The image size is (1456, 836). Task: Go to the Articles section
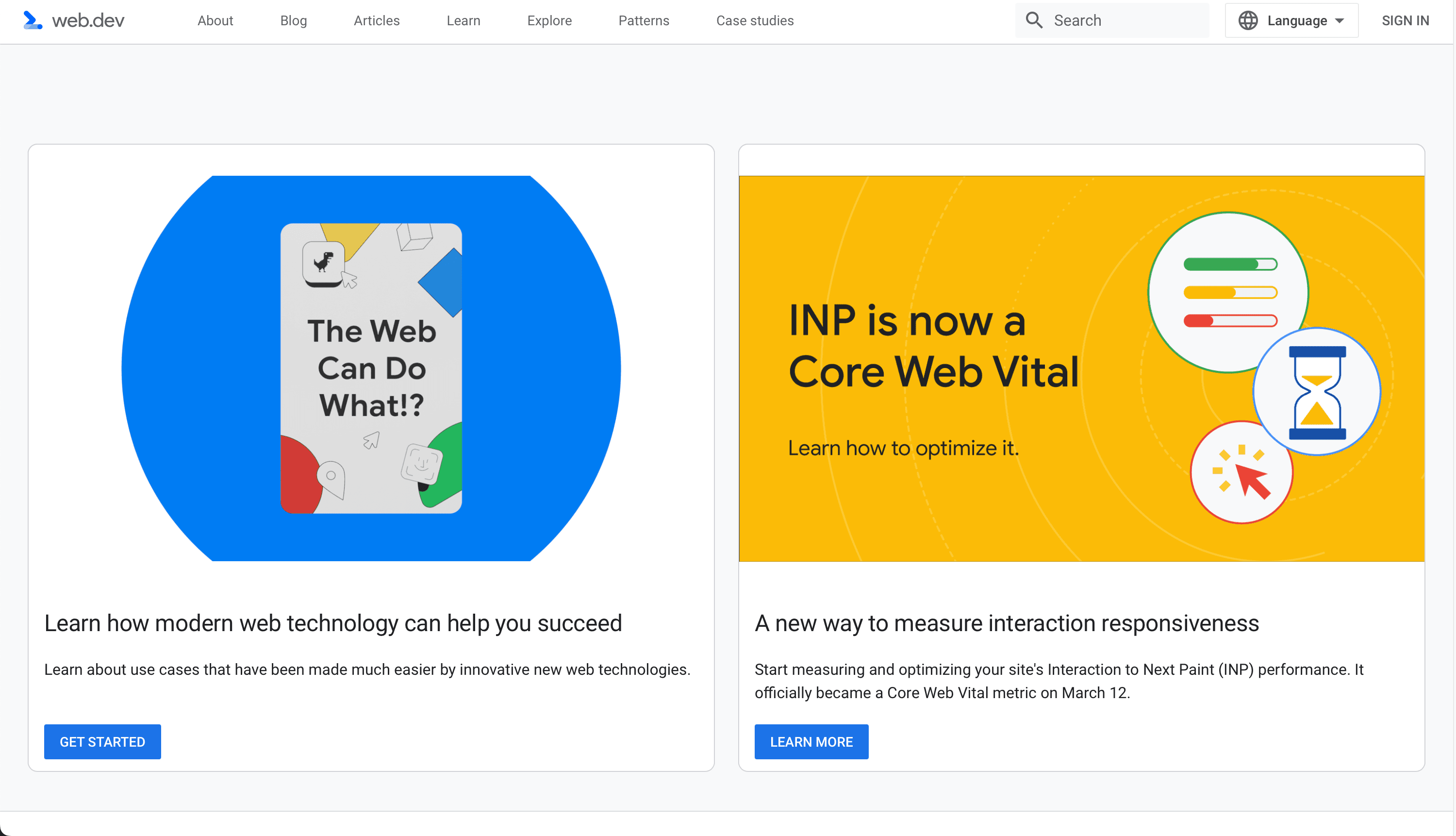(x=377, y=21)
